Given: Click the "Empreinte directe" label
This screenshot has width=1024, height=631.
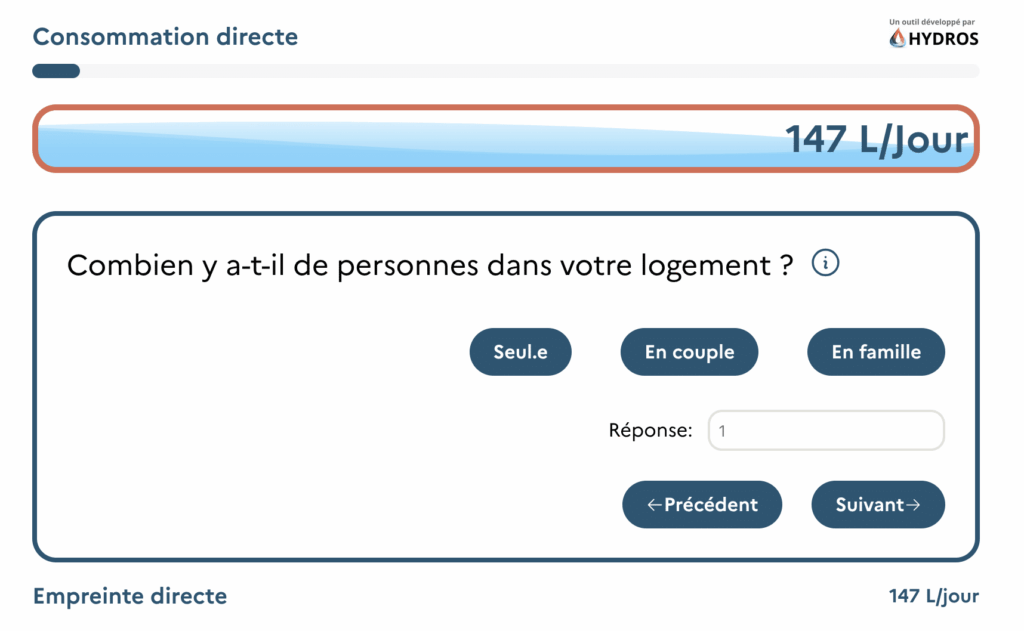Looking at the screenshot, I should click(130, 597).
